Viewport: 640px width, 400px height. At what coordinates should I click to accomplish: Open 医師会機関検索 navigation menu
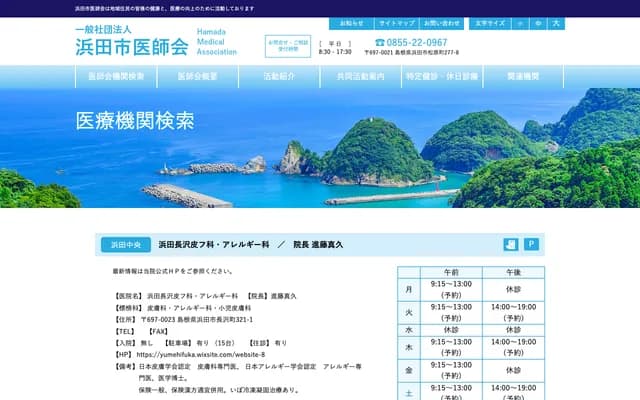(116, 77)
